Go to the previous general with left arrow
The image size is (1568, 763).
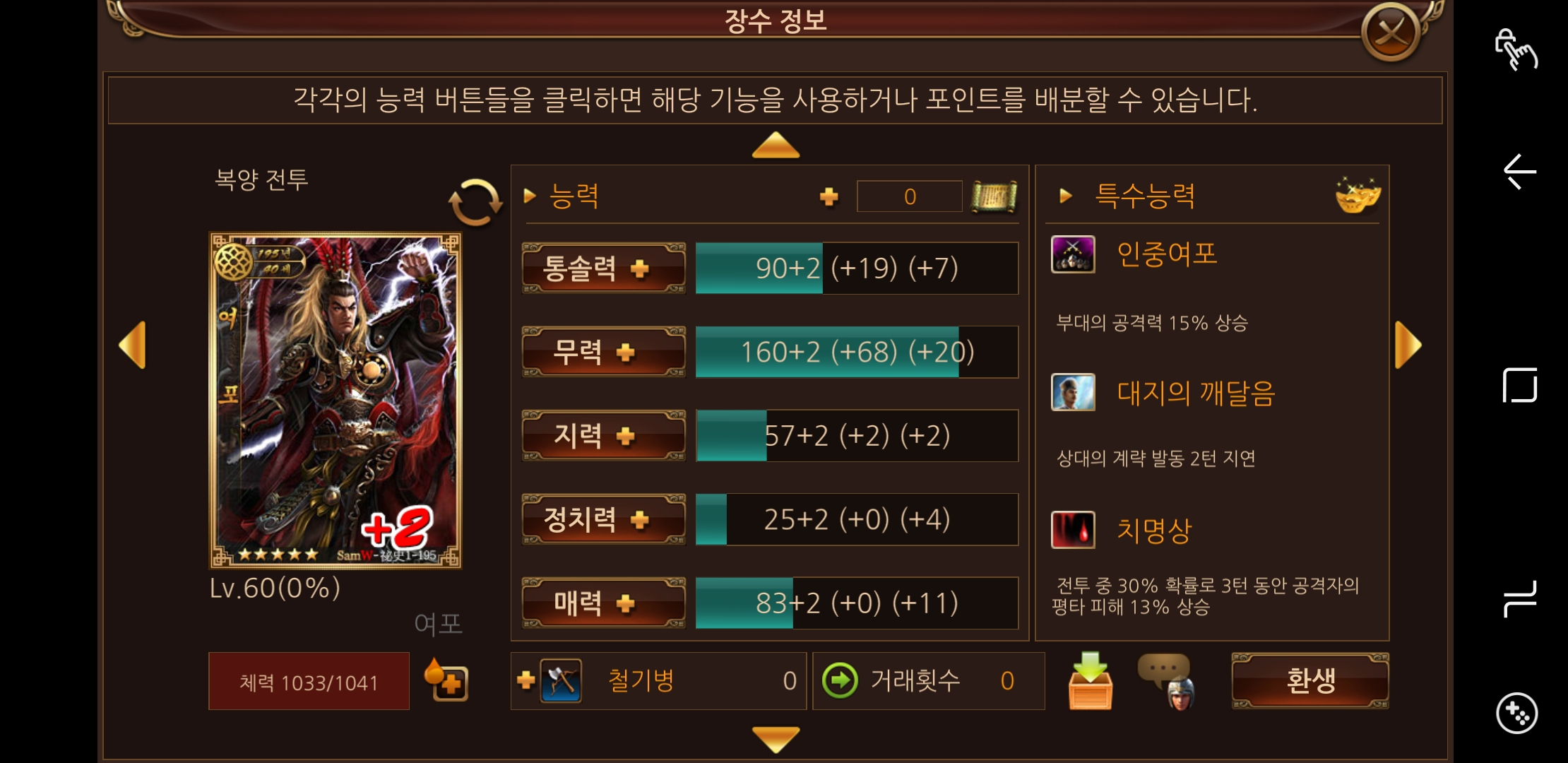click(x=133, y=345)
